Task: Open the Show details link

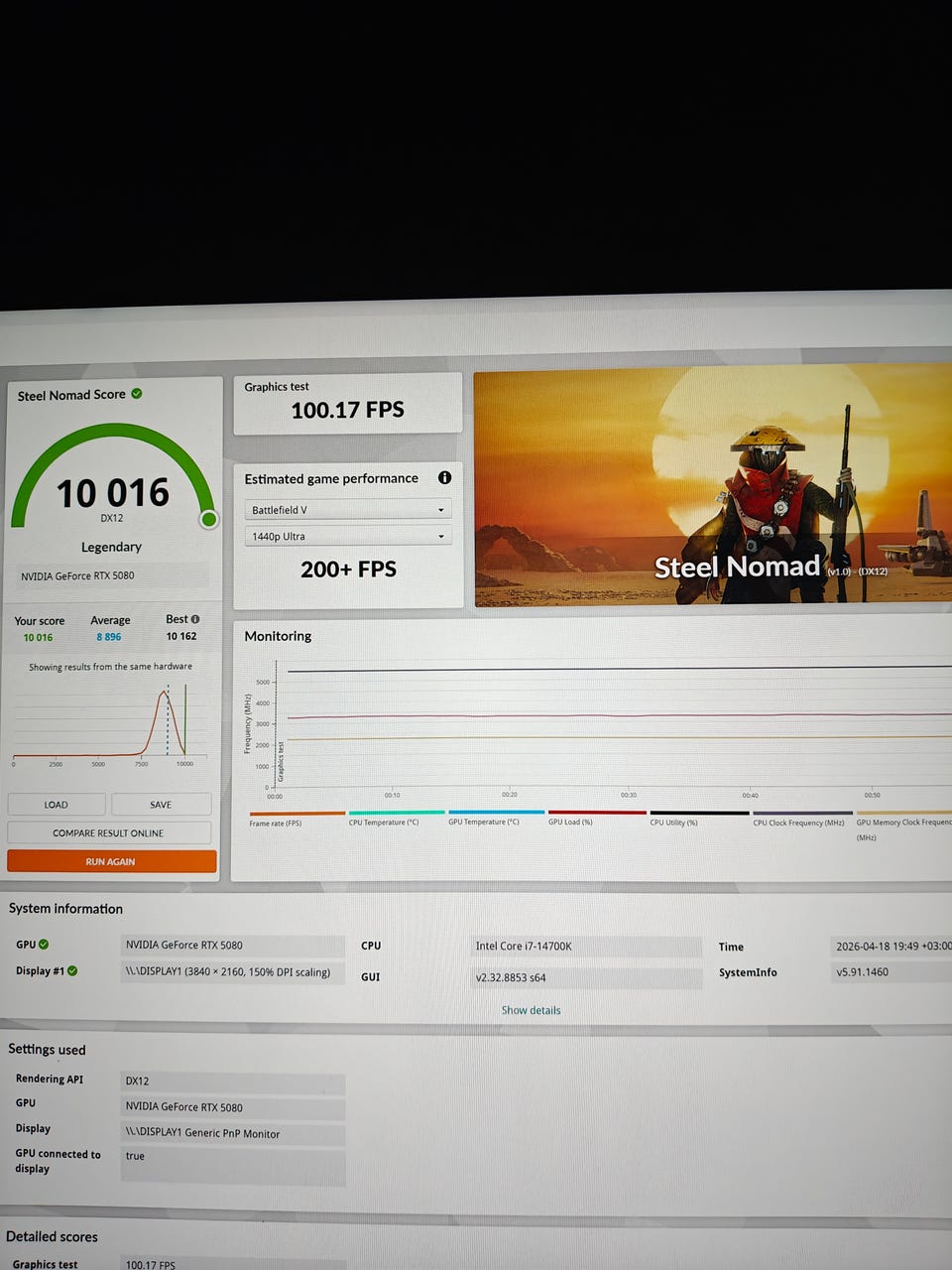Action: point(531,1010)
